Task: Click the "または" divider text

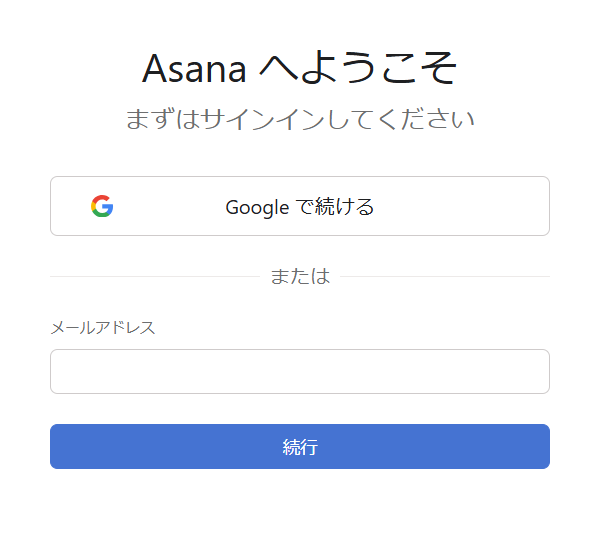Action: [300, 276]
